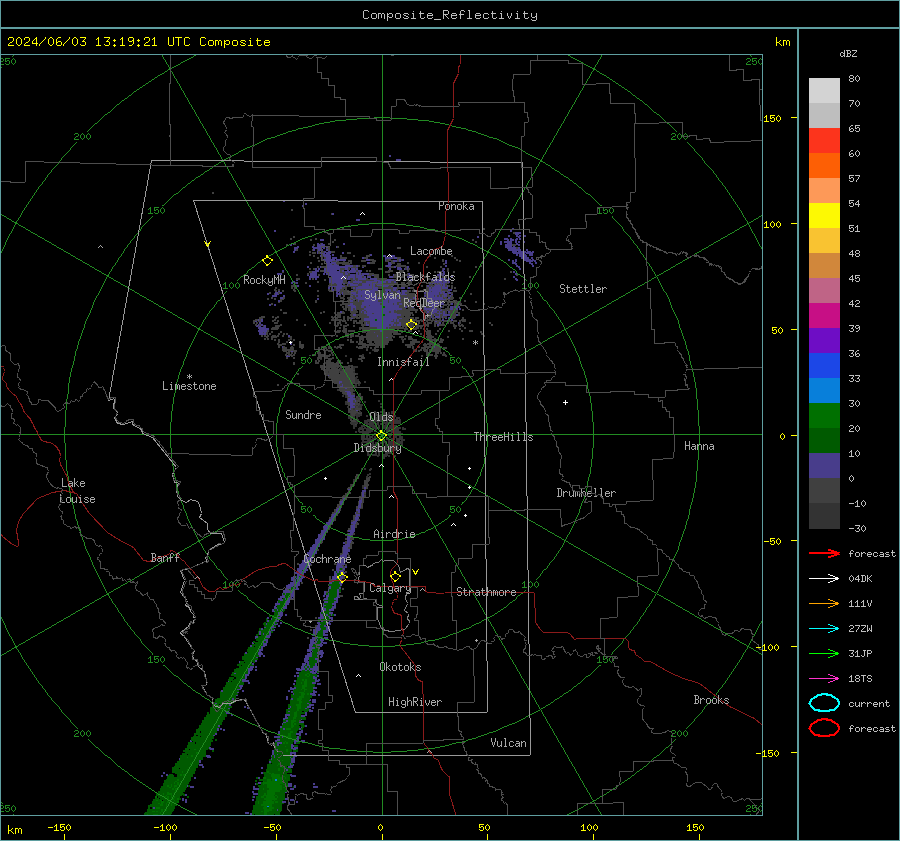Viewport: 900px width, 841px height.
Task: Click the HighRiver city label
Action: [x=415, y=702]
